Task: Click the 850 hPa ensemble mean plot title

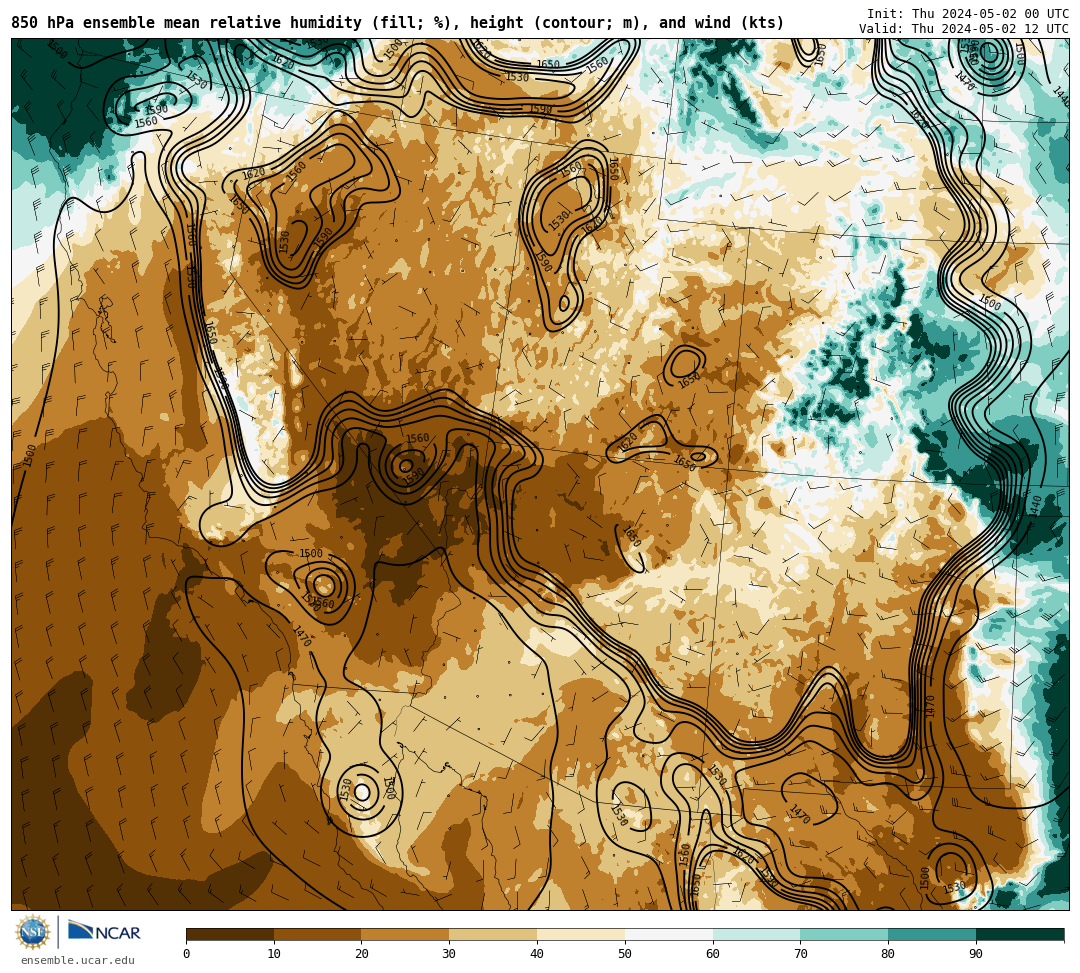Action: click(x=397, y=23)
